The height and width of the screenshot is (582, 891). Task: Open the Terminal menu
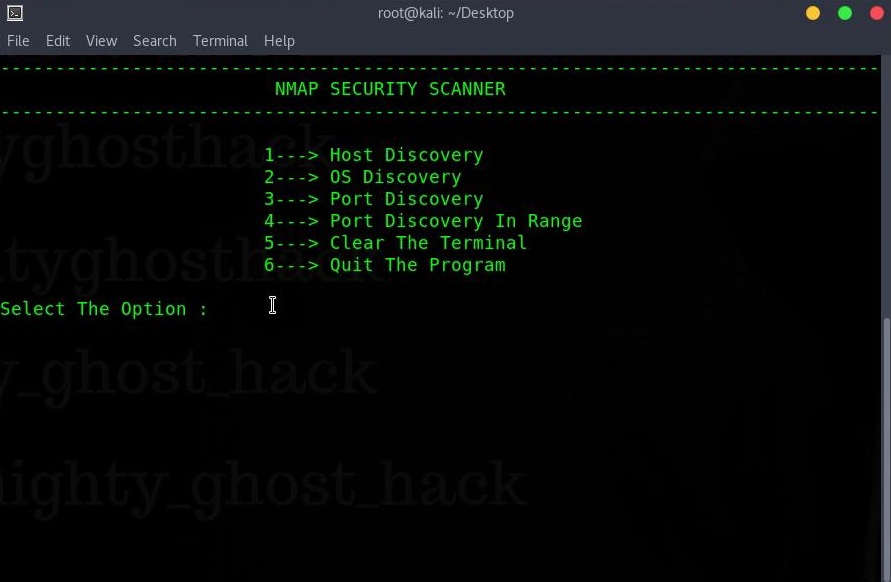(220, 41)
